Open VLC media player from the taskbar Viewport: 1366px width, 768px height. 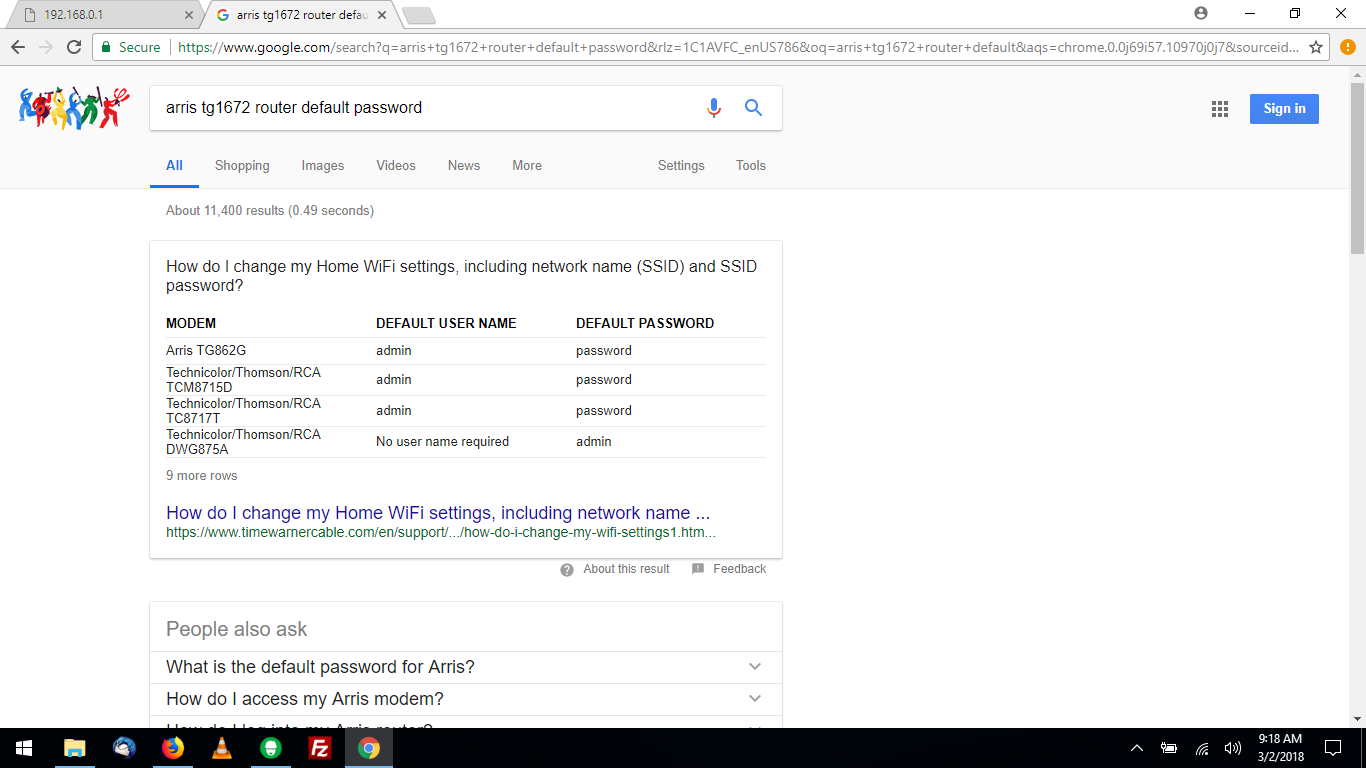[x=222, y=748]
